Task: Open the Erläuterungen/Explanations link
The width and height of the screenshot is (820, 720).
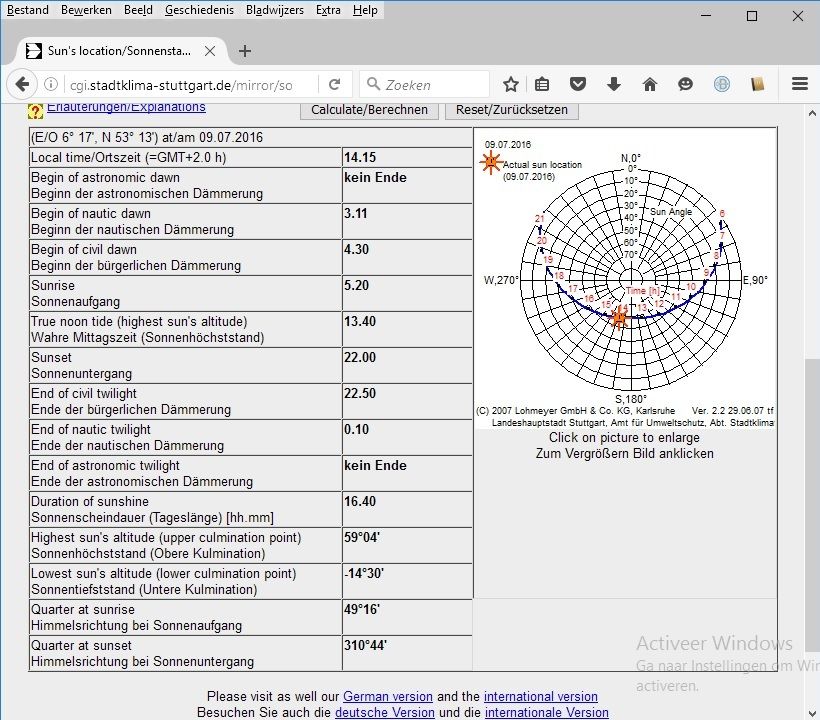Action: coord(125,107)
